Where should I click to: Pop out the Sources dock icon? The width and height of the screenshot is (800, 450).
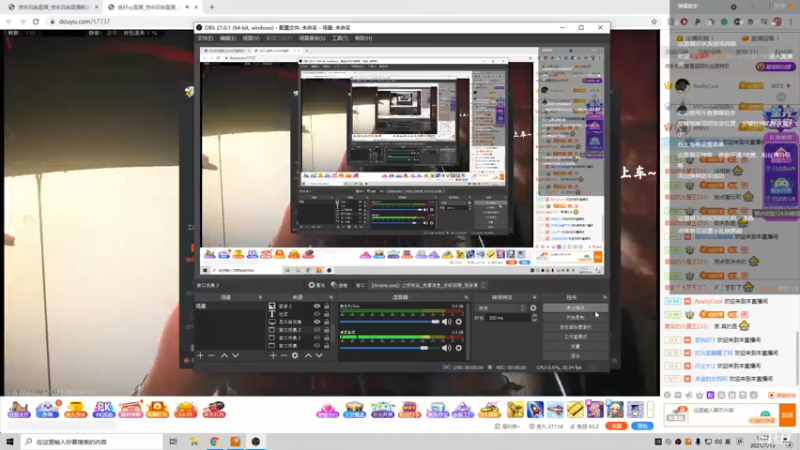pos(331,297)
